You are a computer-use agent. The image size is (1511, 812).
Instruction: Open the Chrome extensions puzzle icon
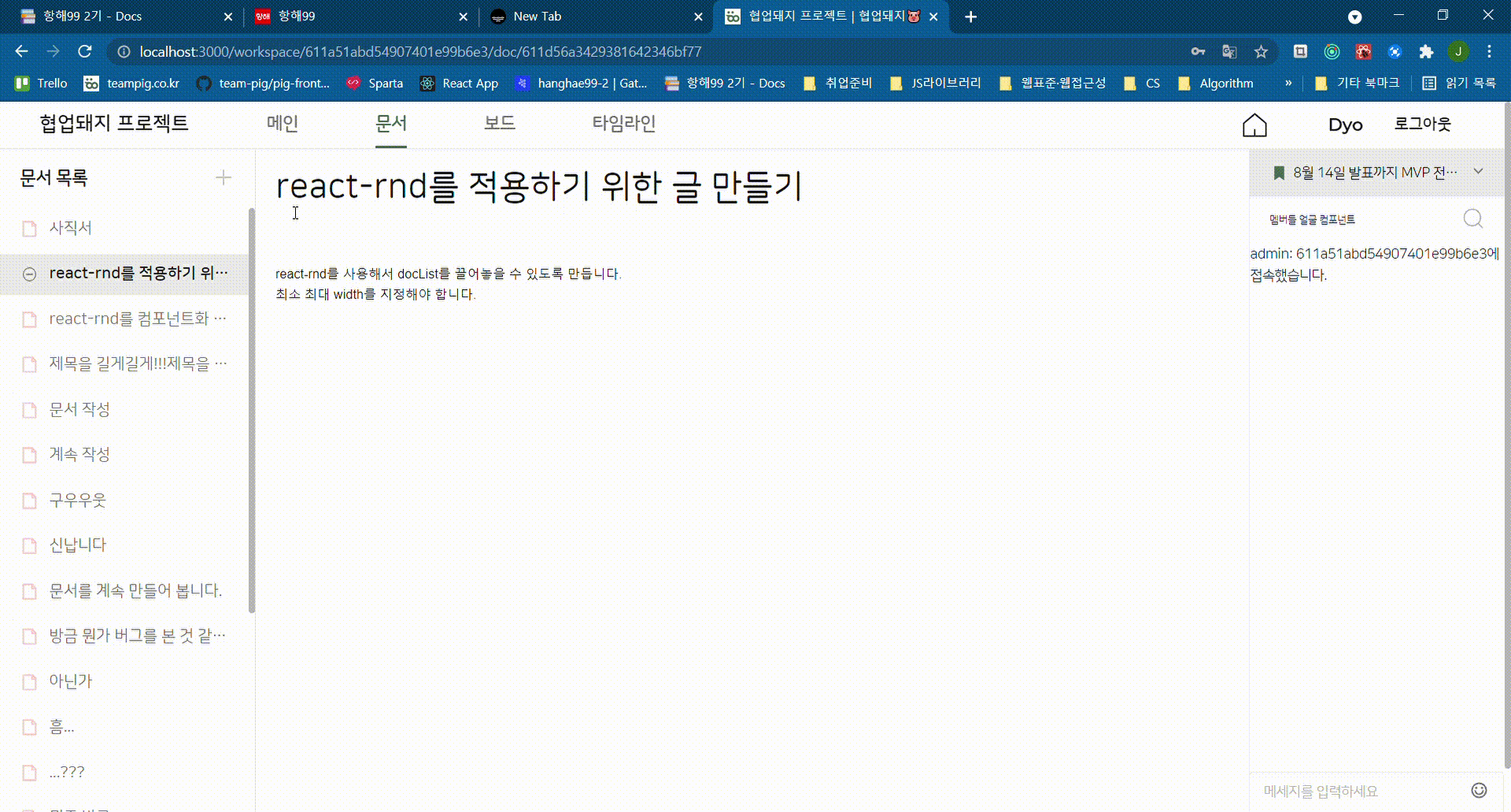click(1426, 52)
